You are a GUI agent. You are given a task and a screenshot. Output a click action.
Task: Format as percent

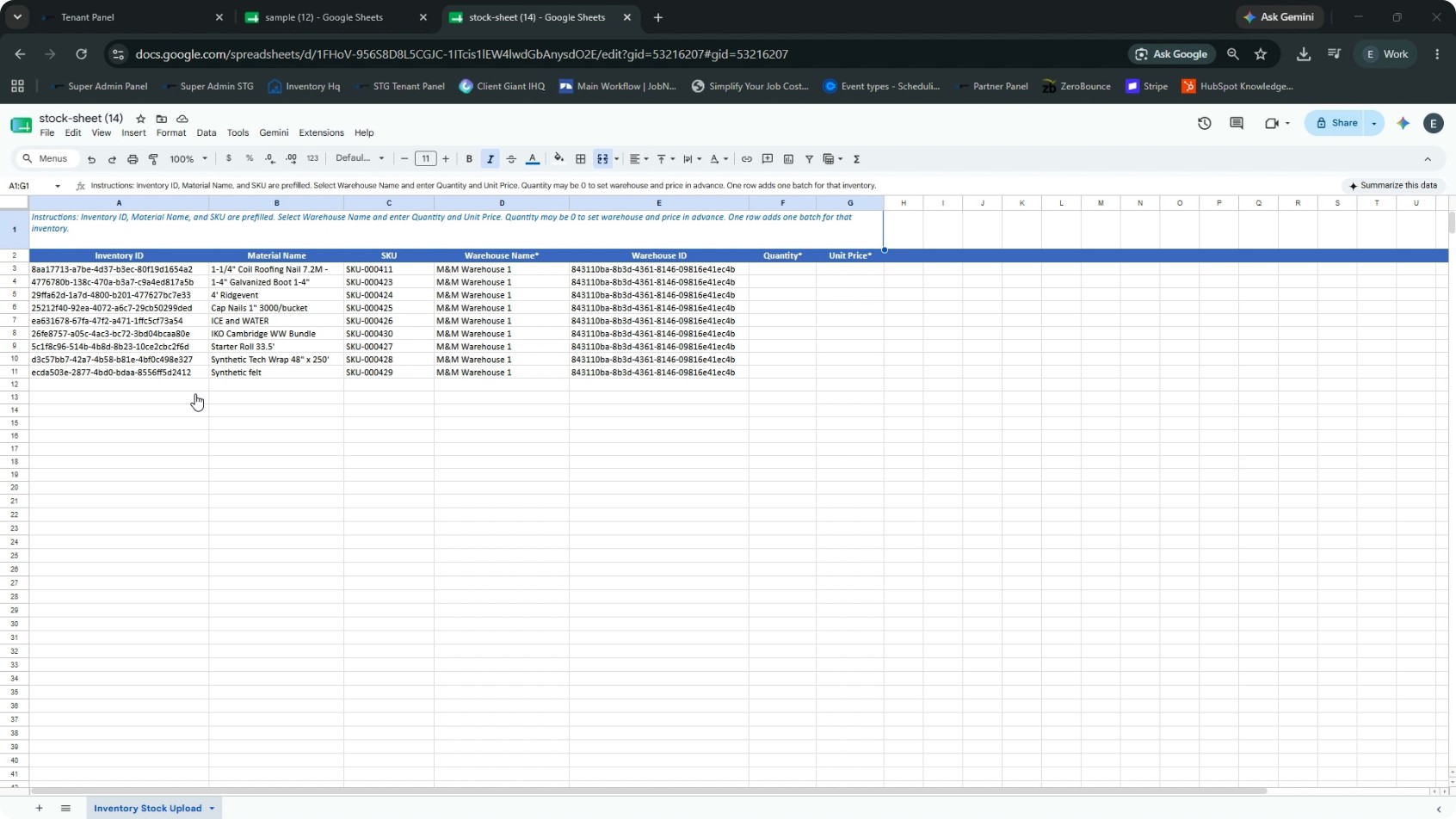[x=250, y=158]
